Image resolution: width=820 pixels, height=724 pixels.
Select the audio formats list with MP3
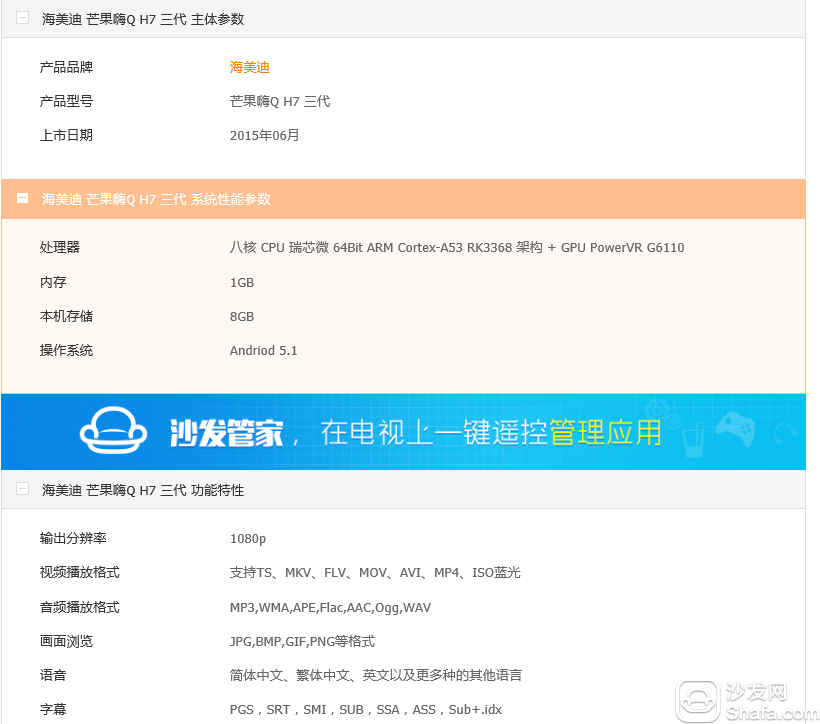click(330, 607)
